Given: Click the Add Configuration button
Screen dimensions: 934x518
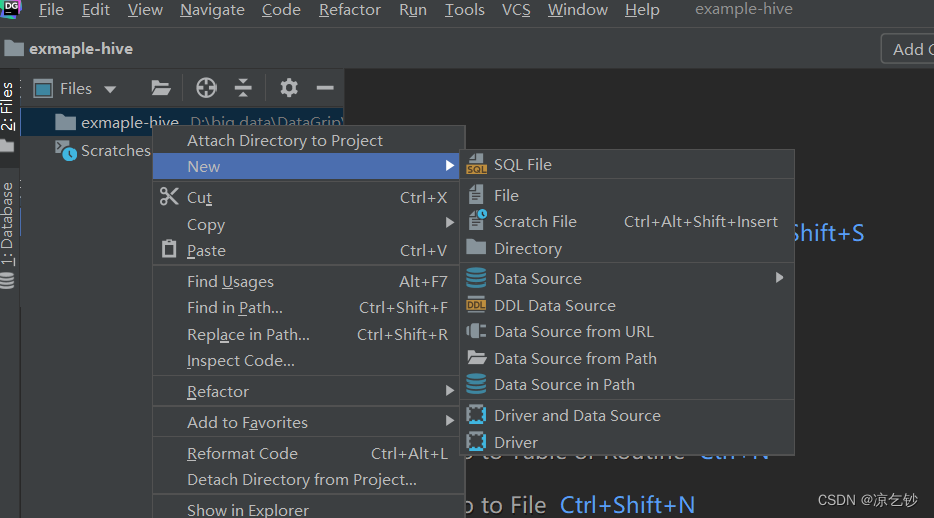Looking at the screenshot, I should click(908, 49).
